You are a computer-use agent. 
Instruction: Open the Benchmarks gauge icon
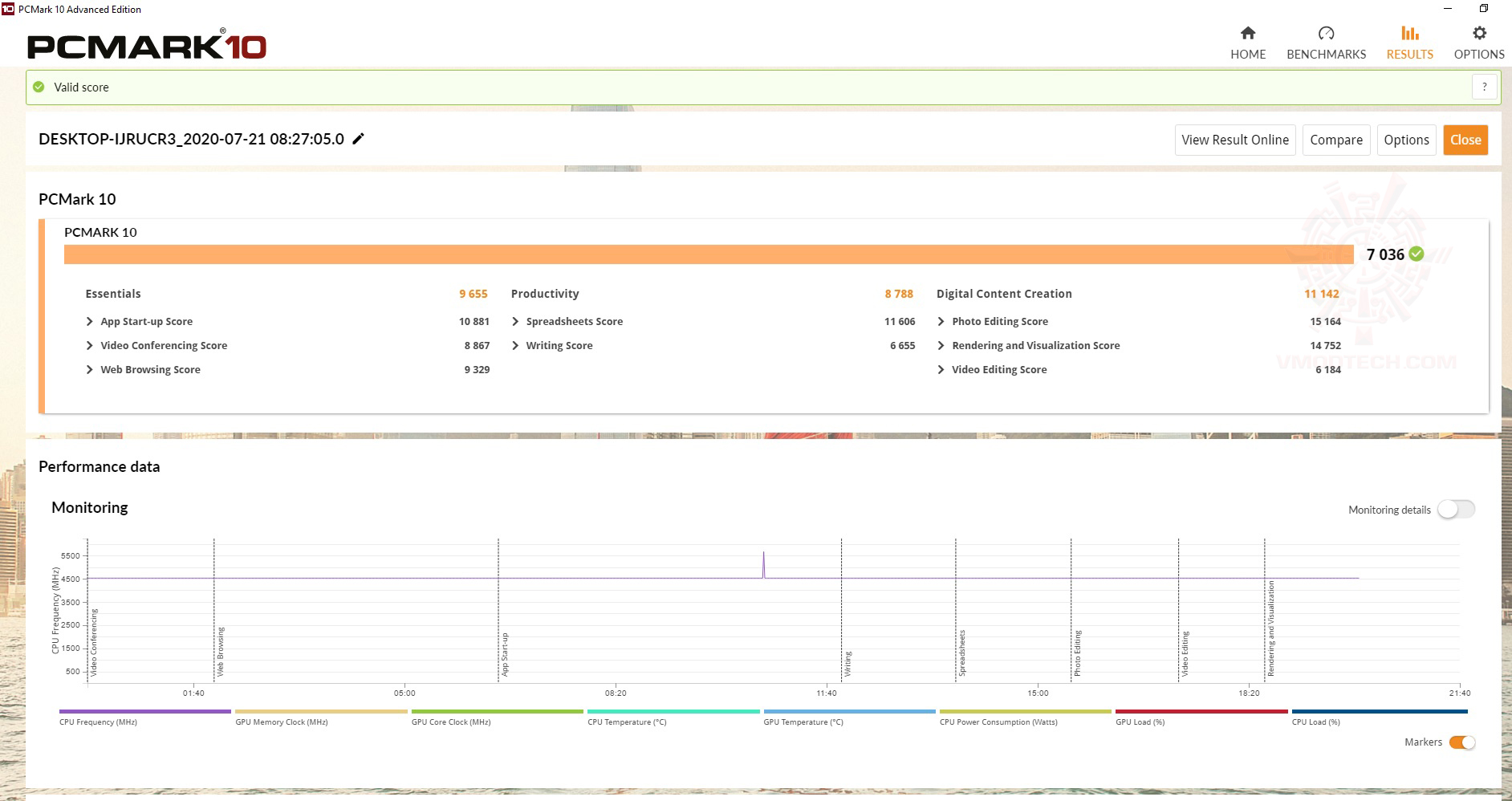(1326, 33)
